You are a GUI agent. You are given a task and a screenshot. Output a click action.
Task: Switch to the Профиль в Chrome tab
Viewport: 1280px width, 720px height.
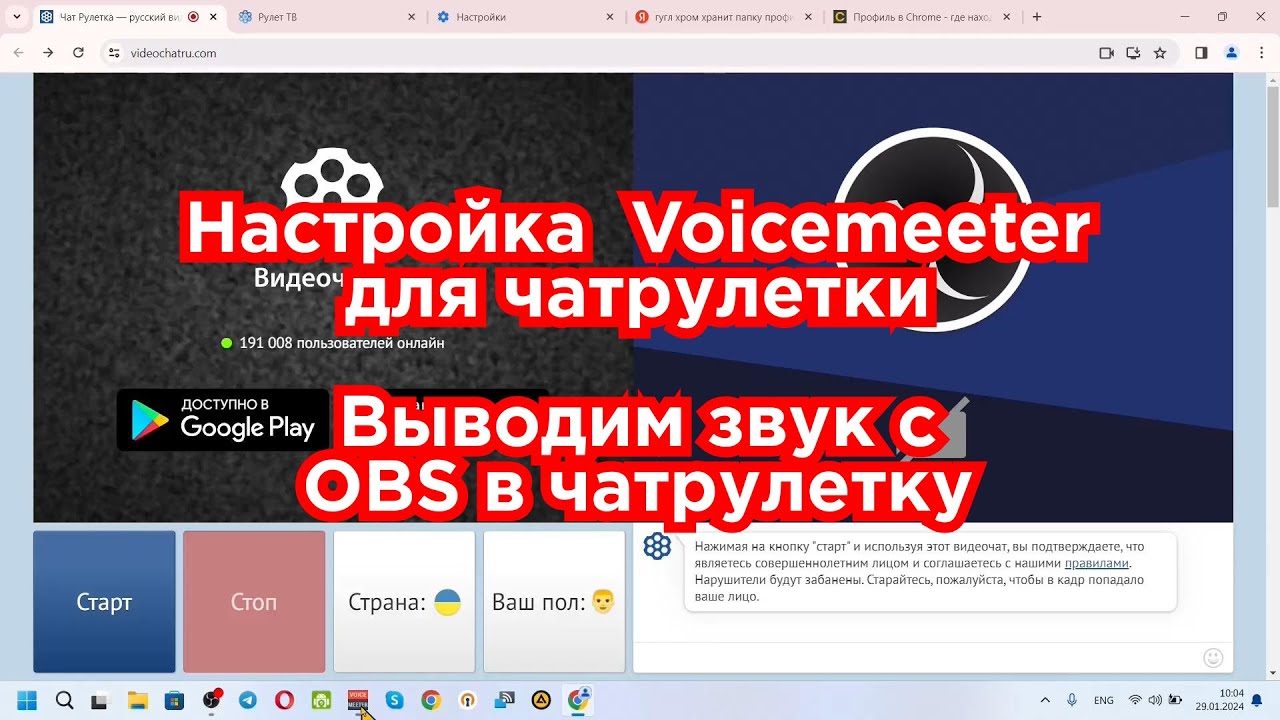[923, 17]
